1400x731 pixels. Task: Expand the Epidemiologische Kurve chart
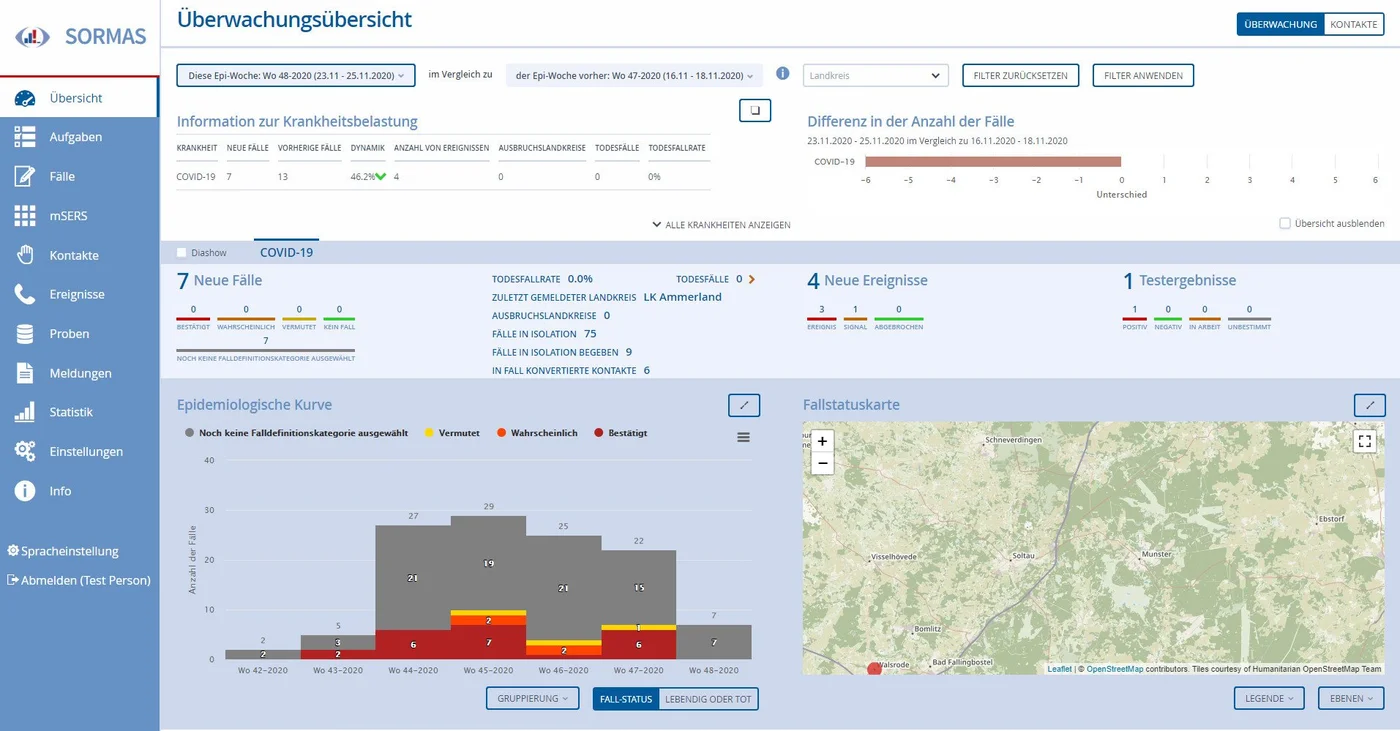[744, 405]
